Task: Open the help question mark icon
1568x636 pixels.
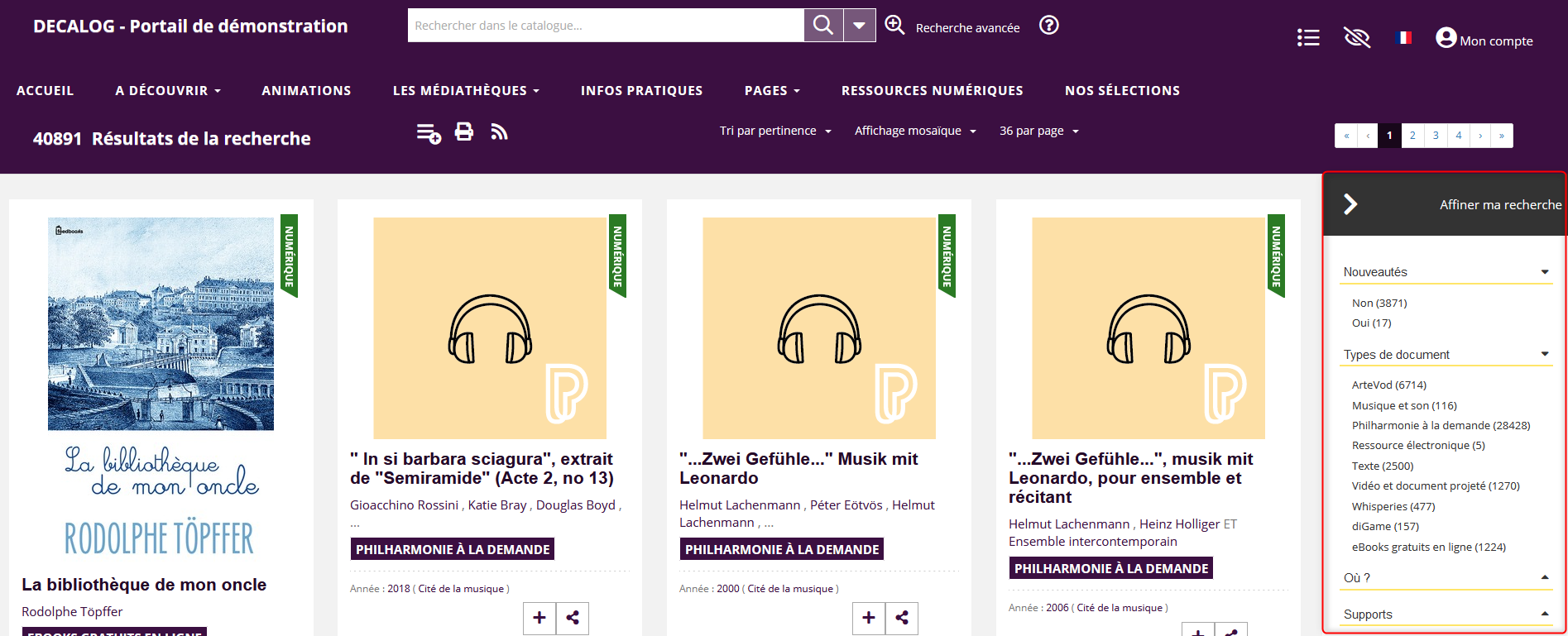Action: tap(1048, 26)
